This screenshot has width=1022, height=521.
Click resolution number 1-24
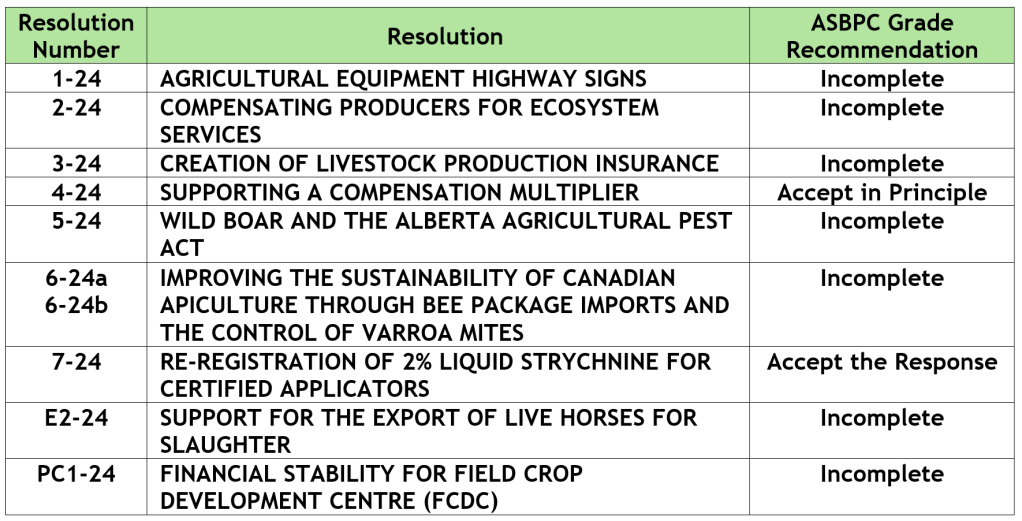click(76, 79)
